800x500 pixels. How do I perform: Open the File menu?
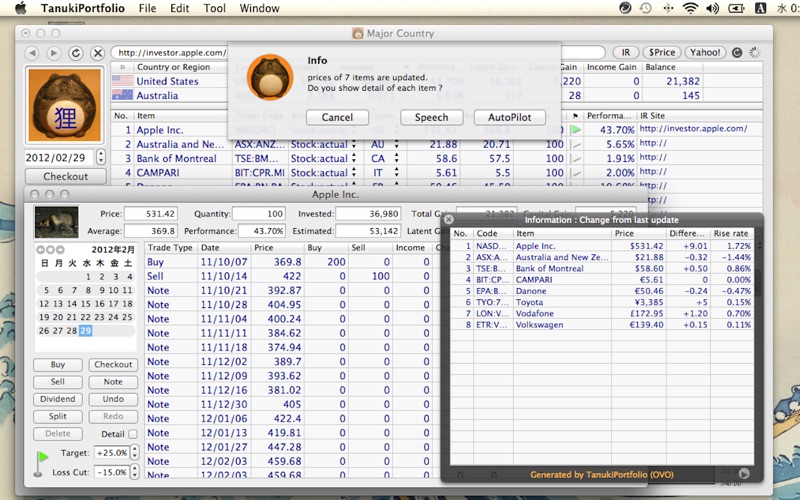147,8
